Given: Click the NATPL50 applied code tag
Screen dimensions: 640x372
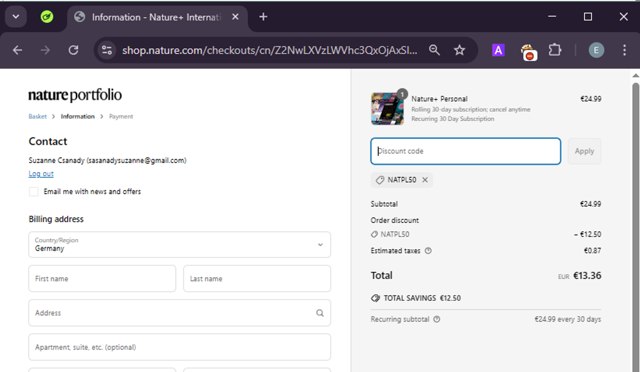Looking at the screenshot, I should point(402,180).
